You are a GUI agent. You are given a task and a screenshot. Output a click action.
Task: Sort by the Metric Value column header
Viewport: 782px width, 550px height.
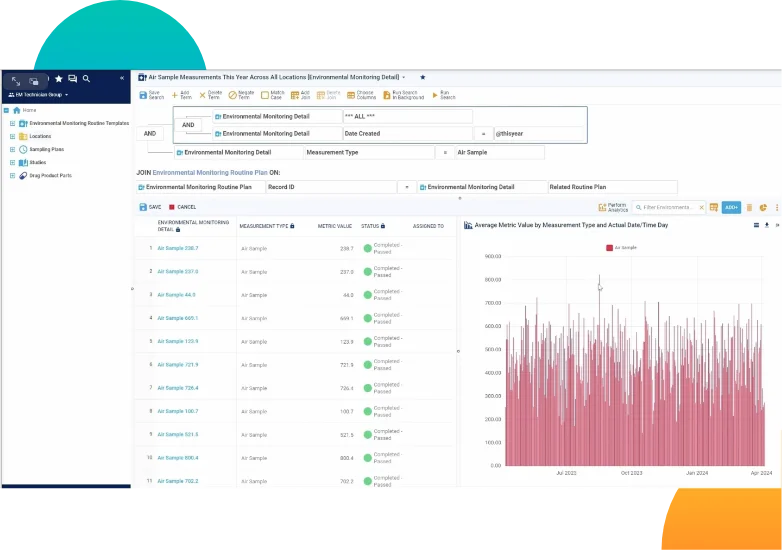coord(335,226)
